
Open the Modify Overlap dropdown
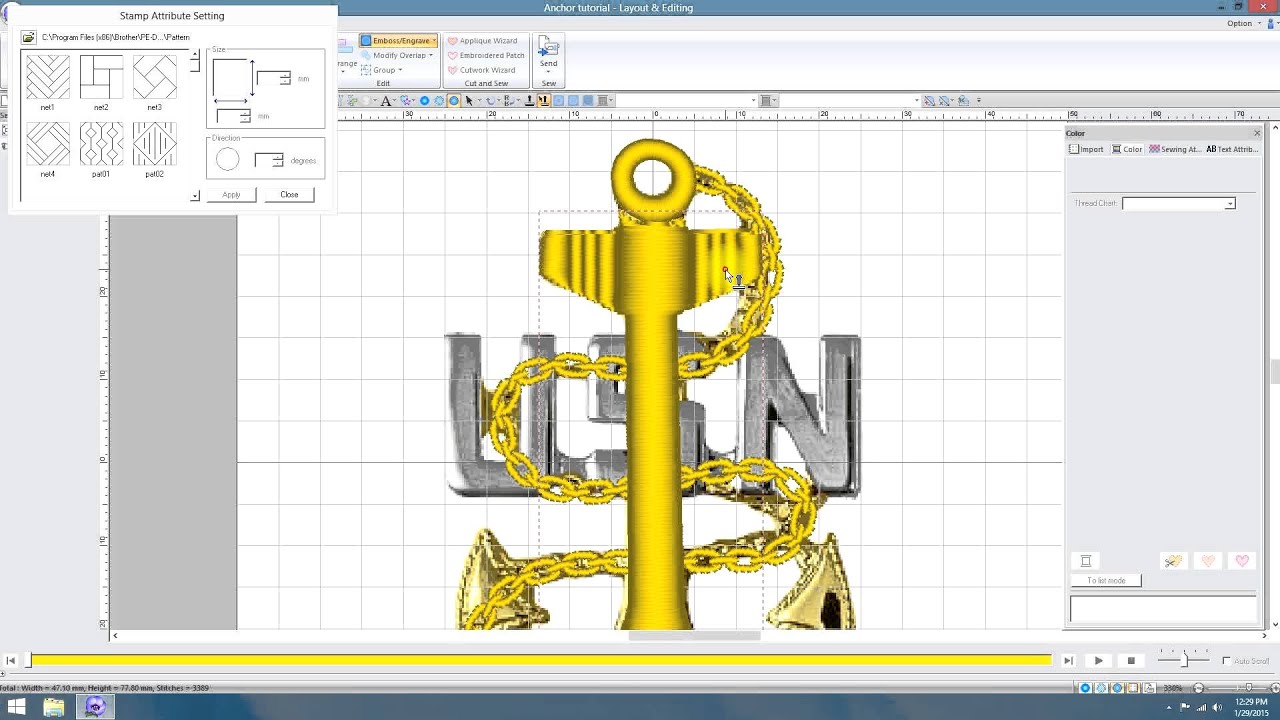(398, 55)
